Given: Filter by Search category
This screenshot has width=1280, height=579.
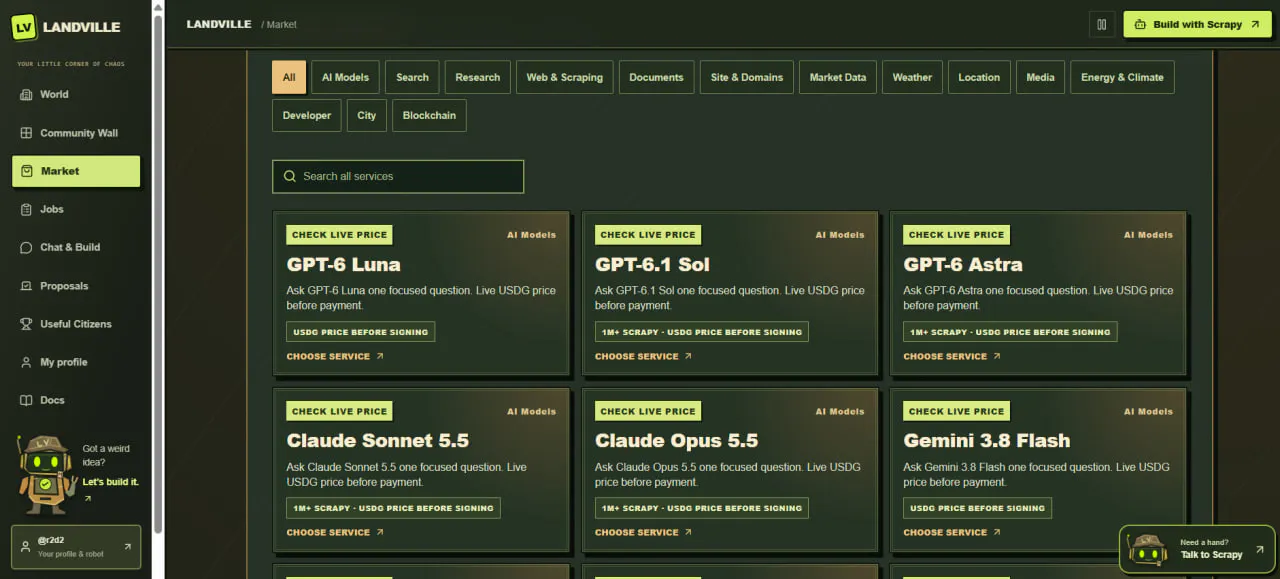Looking at the screenshot, I should point(412,77).
